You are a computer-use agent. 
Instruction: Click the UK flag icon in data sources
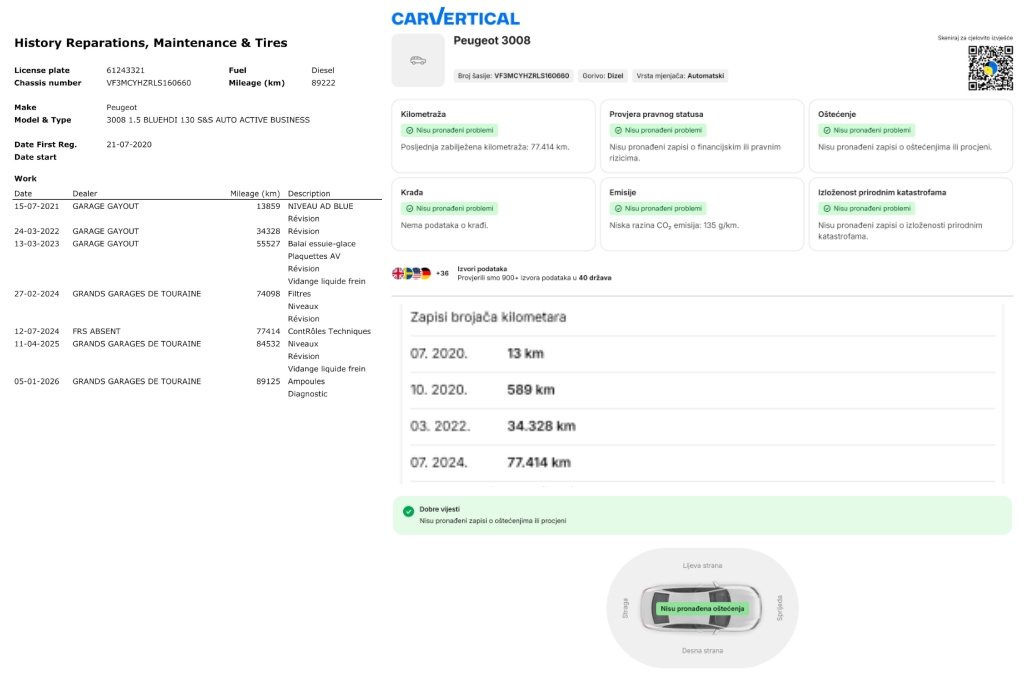tap(398, 273)
